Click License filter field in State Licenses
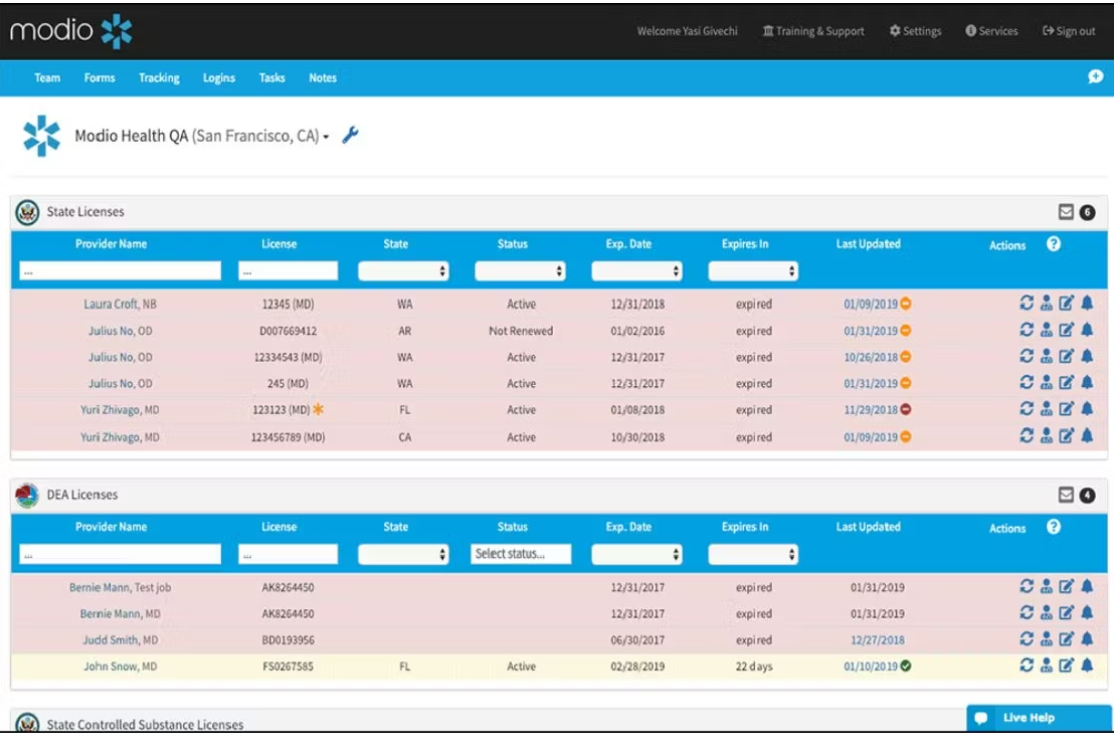1114x735 pixels. [x=288, y=271]
